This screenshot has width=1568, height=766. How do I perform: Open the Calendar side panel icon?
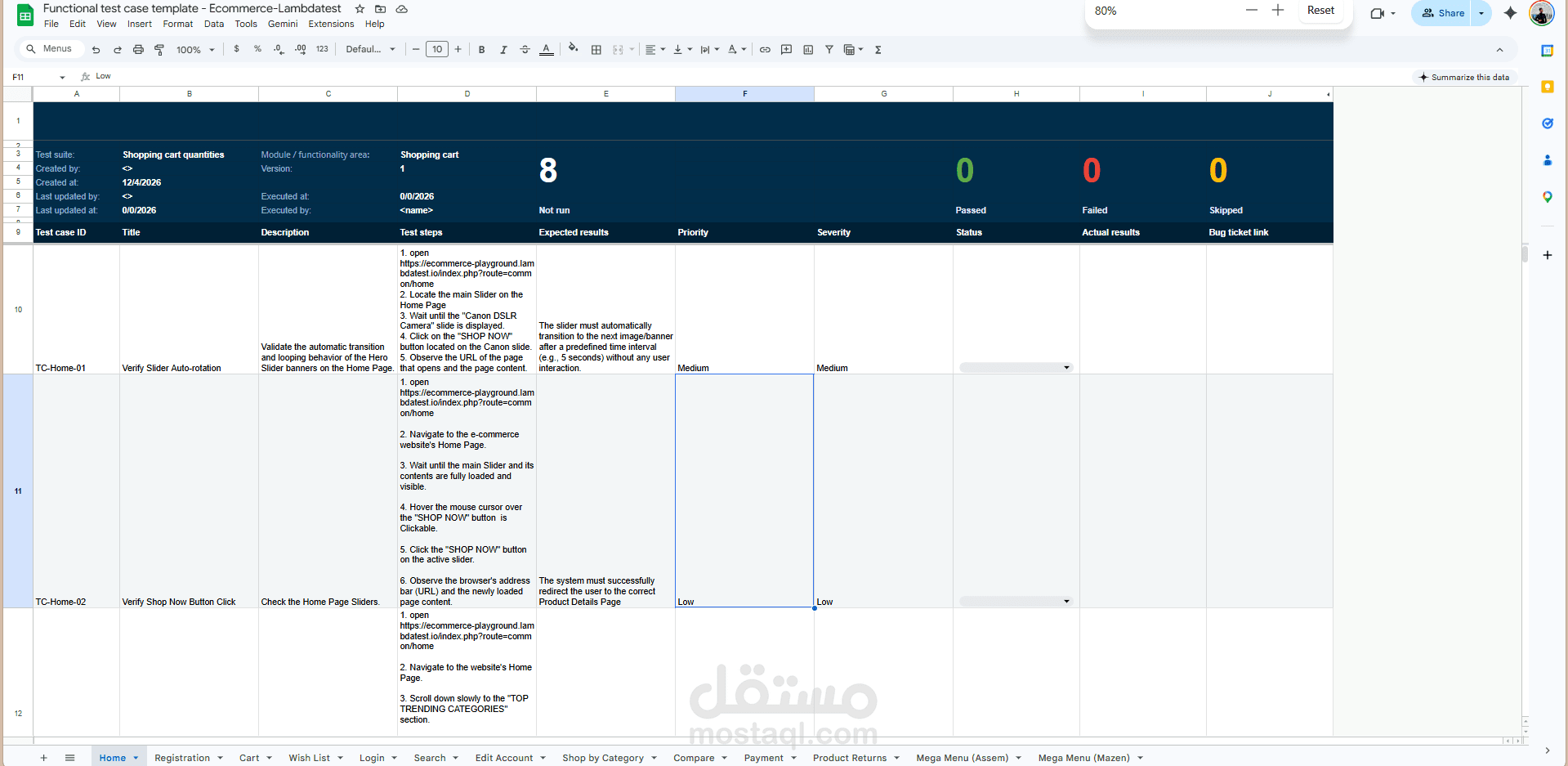coord(1547,51)
